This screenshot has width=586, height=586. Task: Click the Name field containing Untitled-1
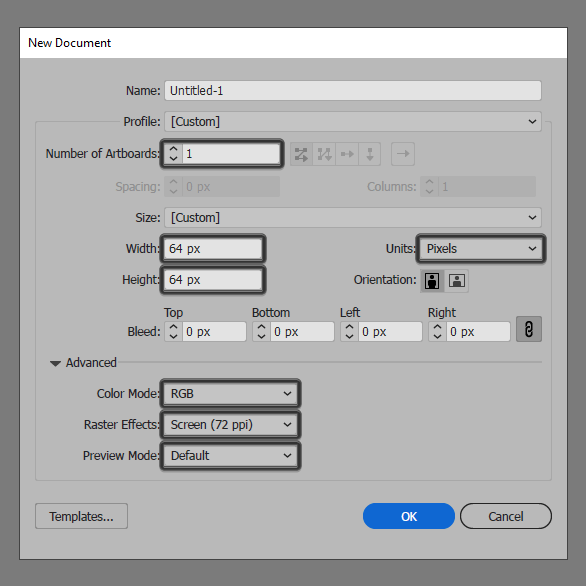pyautogui.click(x=353, y=90)
